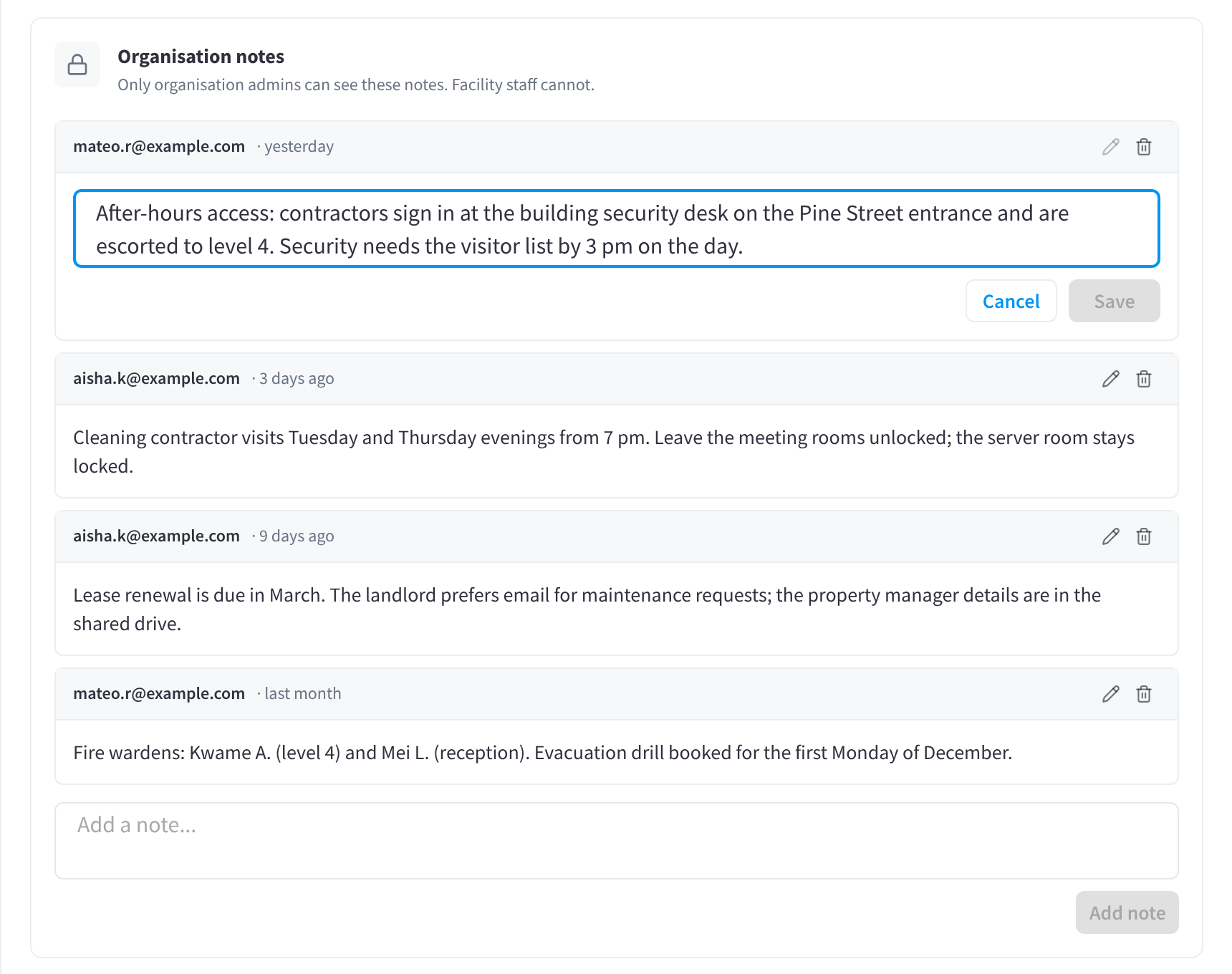The image size is (1232, 974).
Task: Click mateo.r@example.com on the yesterday note
Action: (159, 146)
